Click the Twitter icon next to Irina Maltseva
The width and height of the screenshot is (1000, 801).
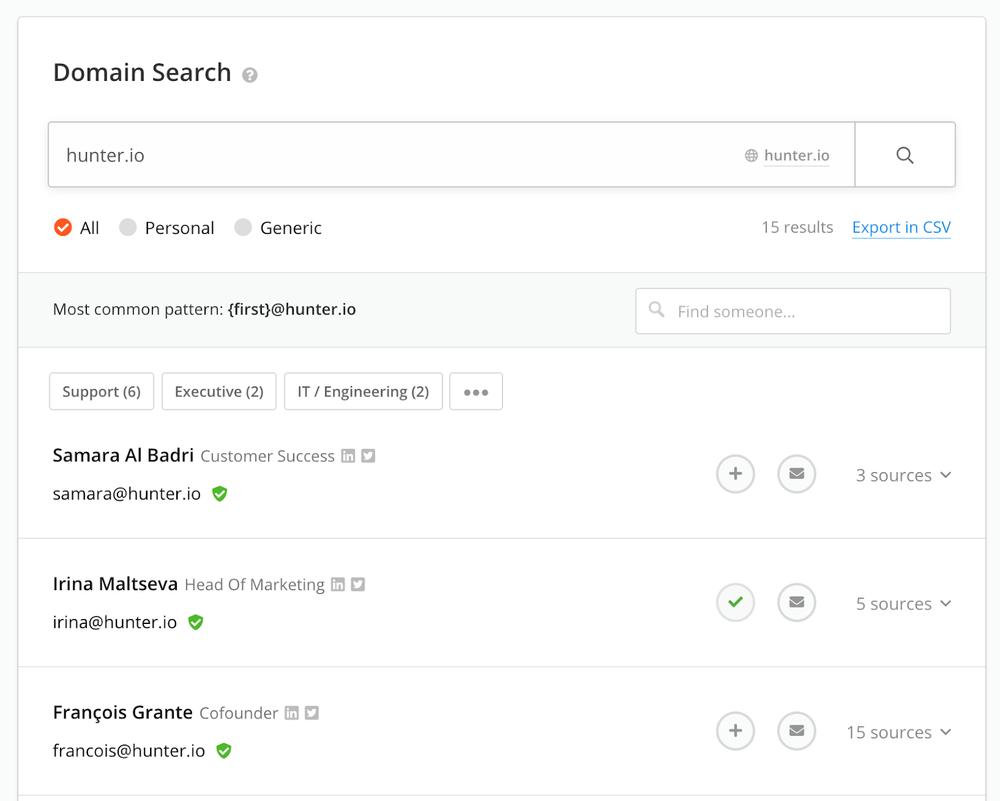coord(358,583)
